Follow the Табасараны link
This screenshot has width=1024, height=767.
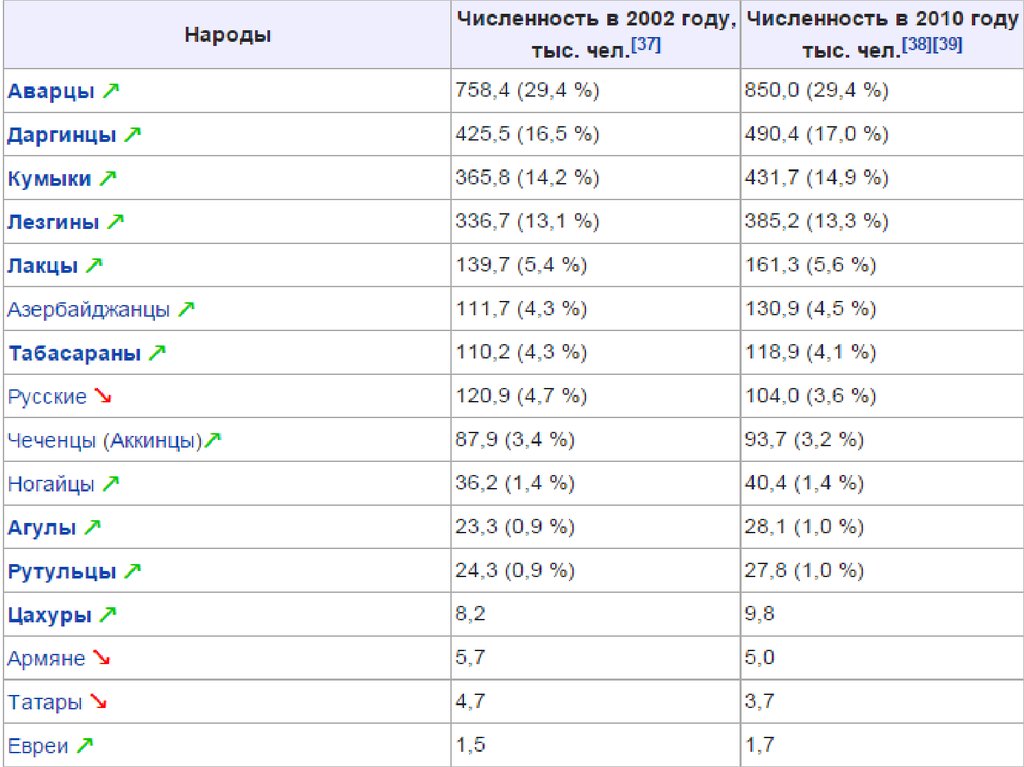tap(74, 353)
